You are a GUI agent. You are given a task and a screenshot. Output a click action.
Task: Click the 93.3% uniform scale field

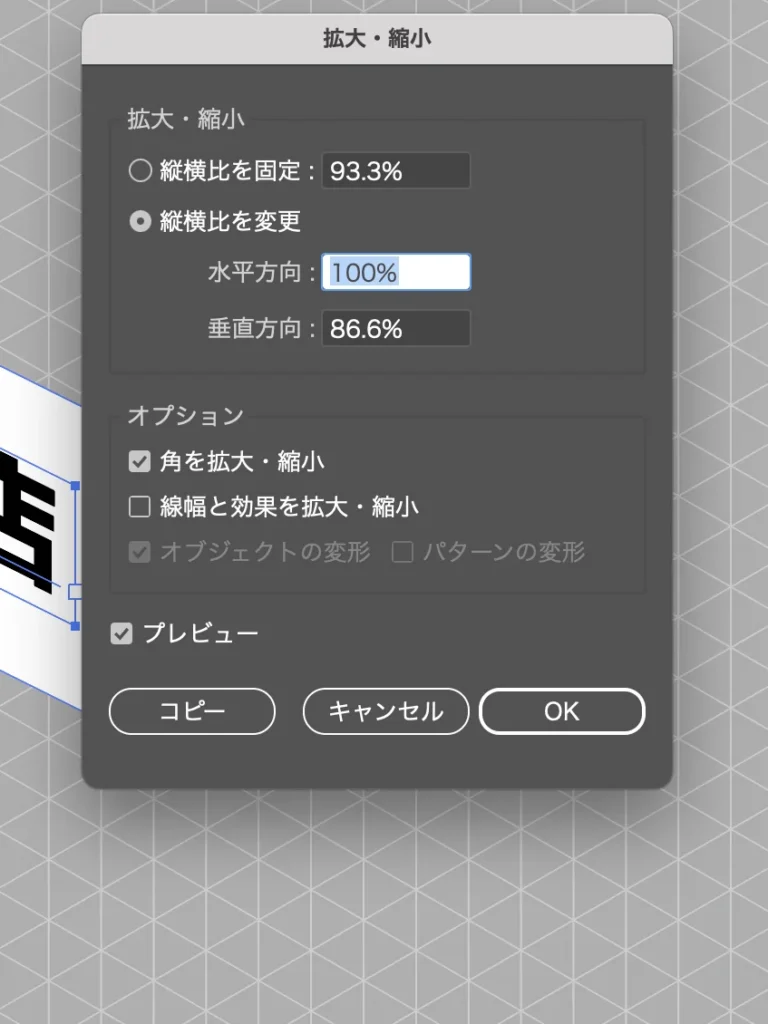click(x=396, y=170)
